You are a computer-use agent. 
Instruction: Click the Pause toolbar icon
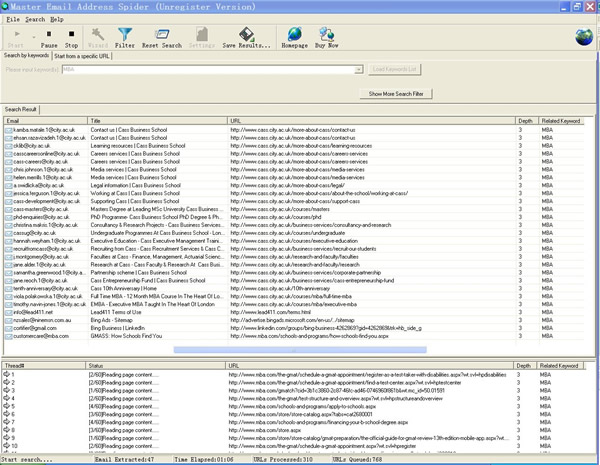click(x=48, y=36)
